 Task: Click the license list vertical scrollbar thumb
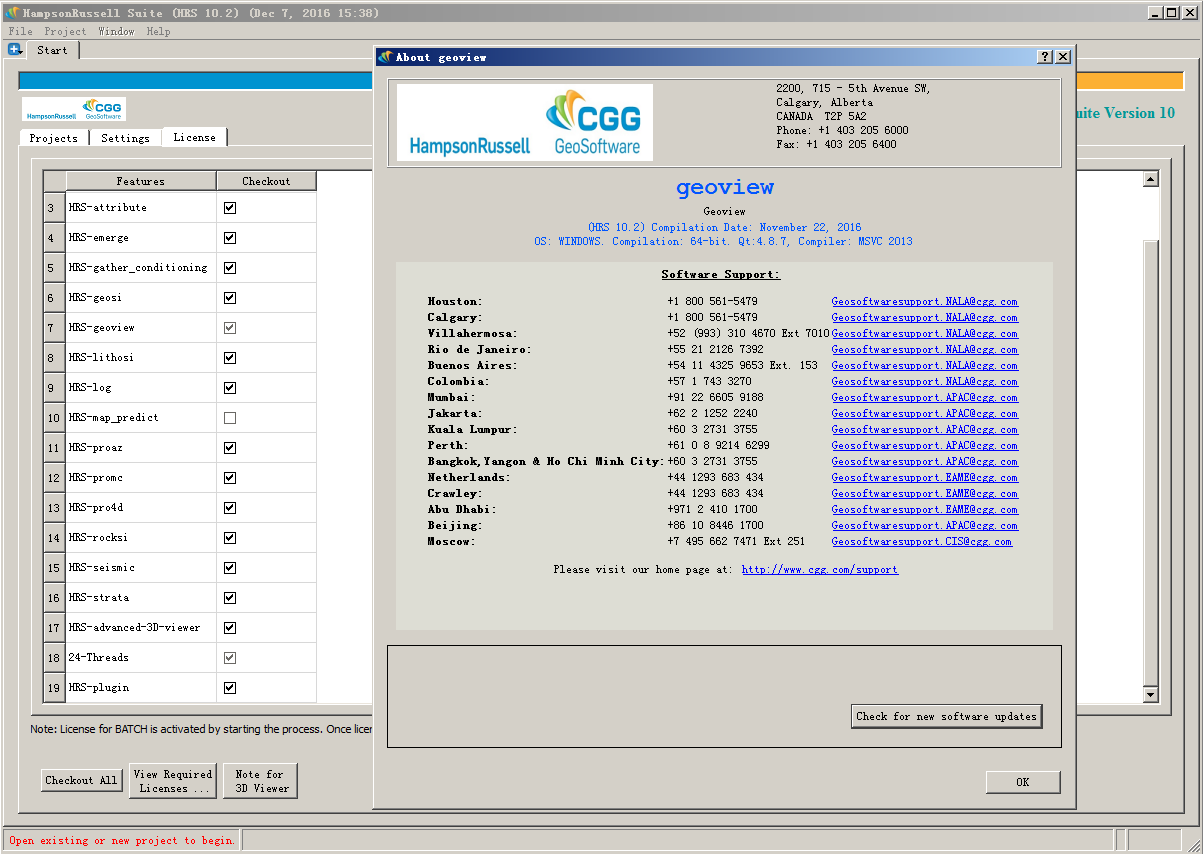click(x=1150, y=464)
